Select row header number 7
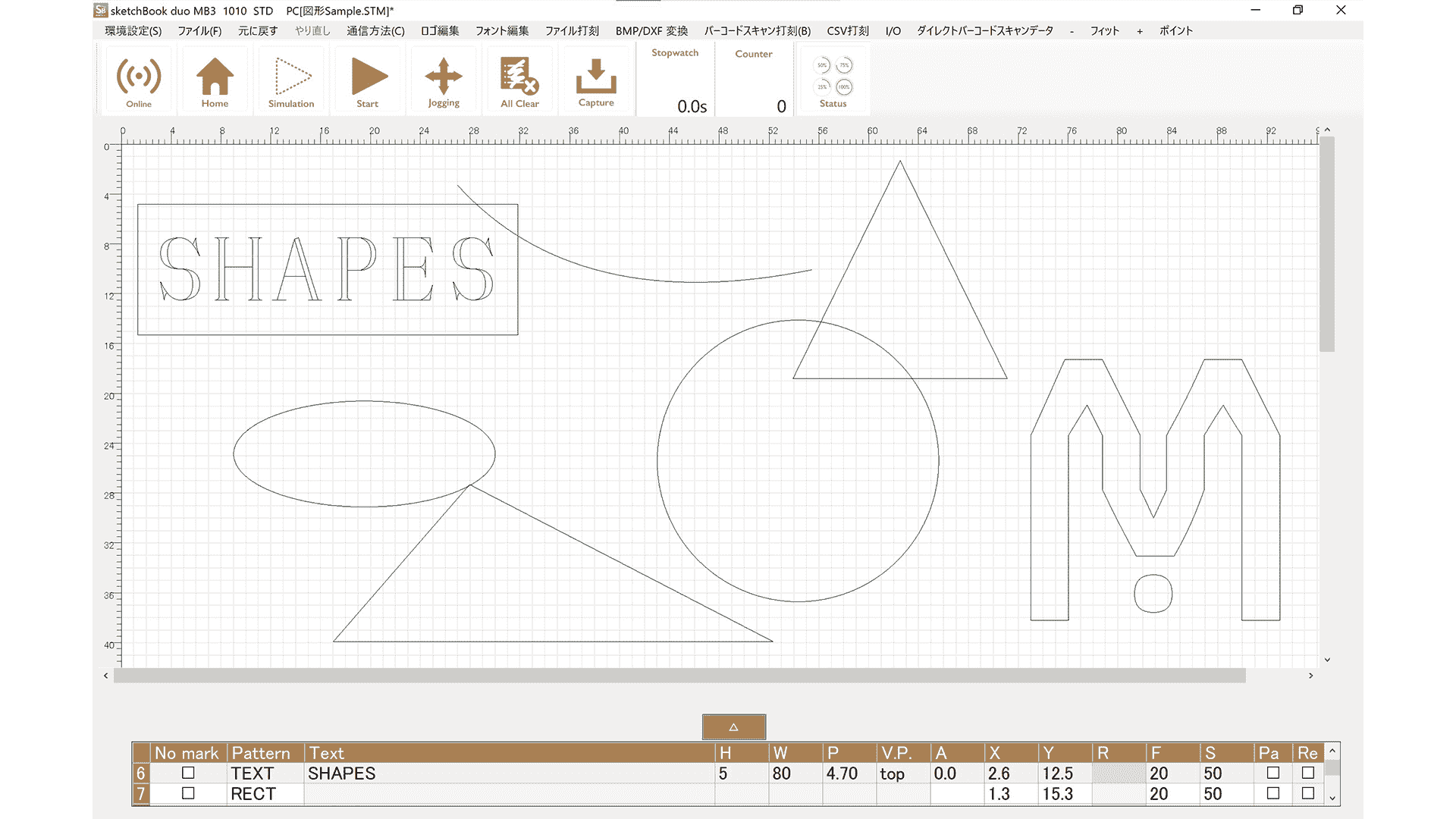 tap(141, 793)
